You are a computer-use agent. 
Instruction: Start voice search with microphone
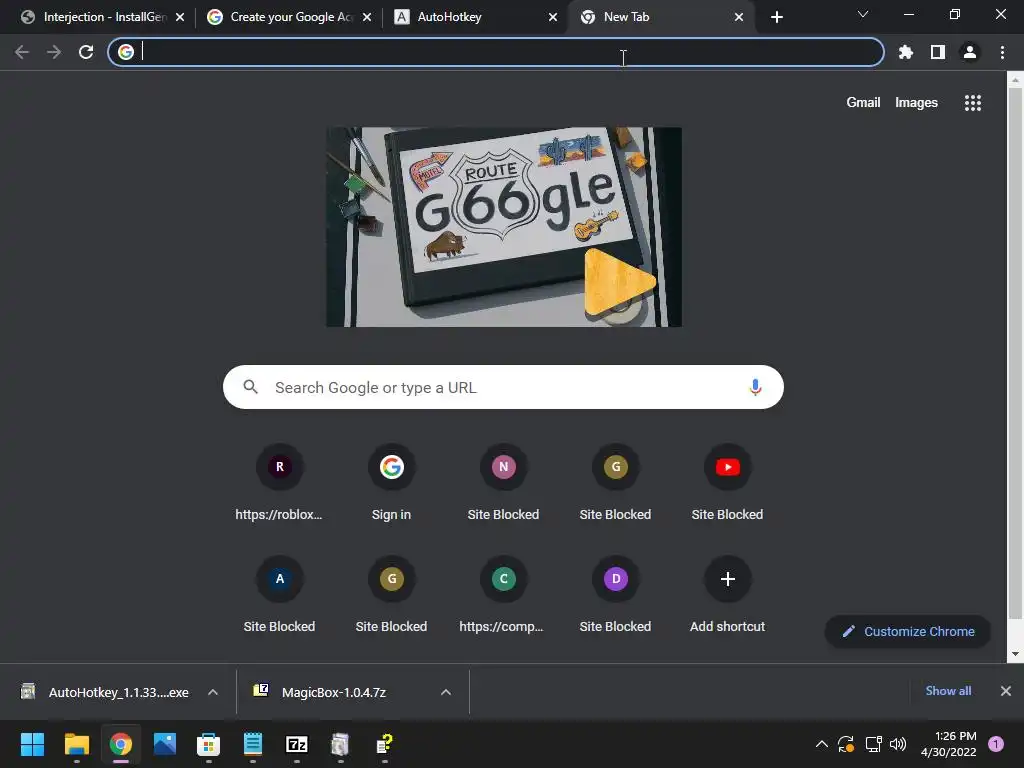755,387
